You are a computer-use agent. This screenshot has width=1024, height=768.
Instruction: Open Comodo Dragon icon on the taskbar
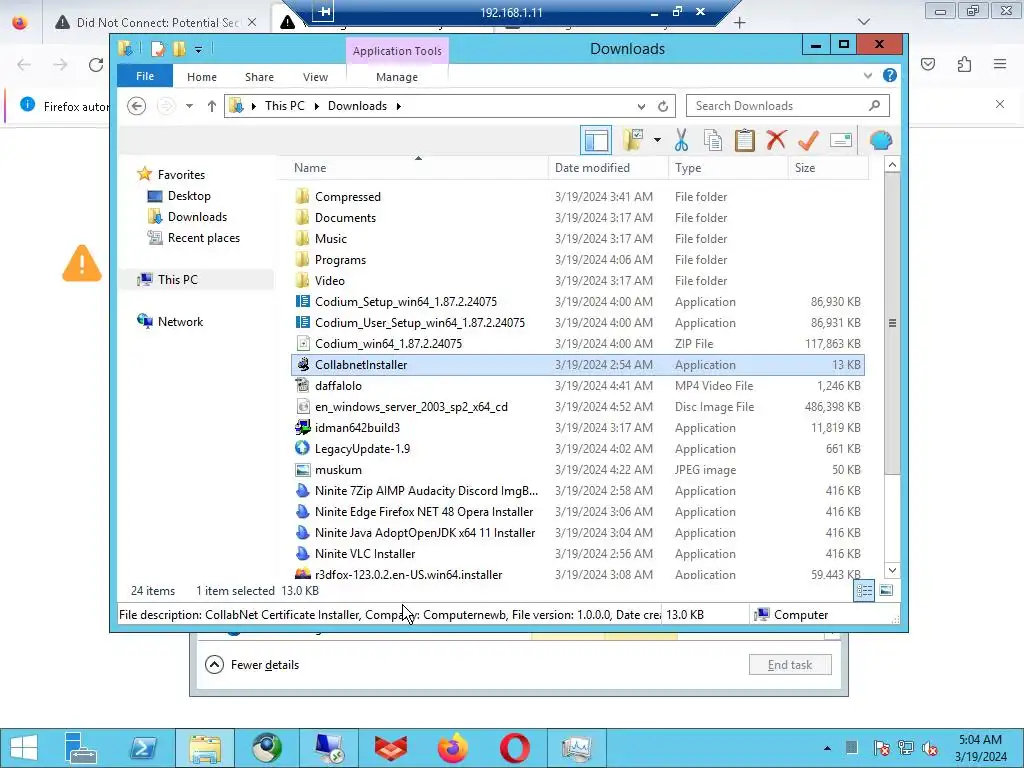(x=391, y=748)
